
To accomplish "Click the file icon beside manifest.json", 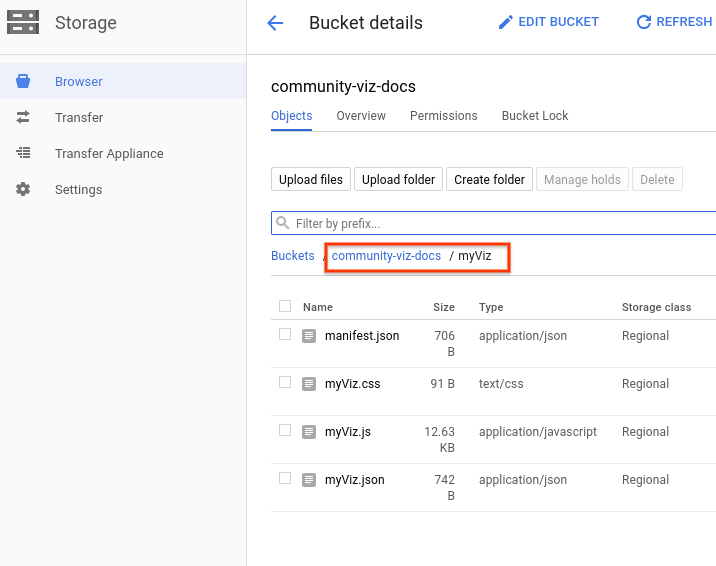I will (310, 336).
